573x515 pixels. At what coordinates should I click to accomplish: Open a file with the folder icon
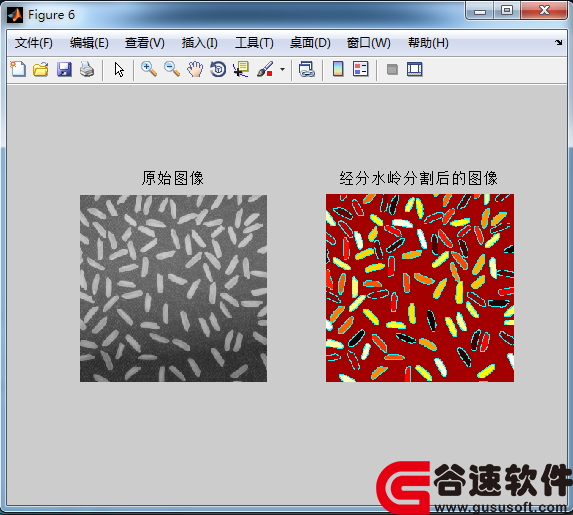coord(41,69)
